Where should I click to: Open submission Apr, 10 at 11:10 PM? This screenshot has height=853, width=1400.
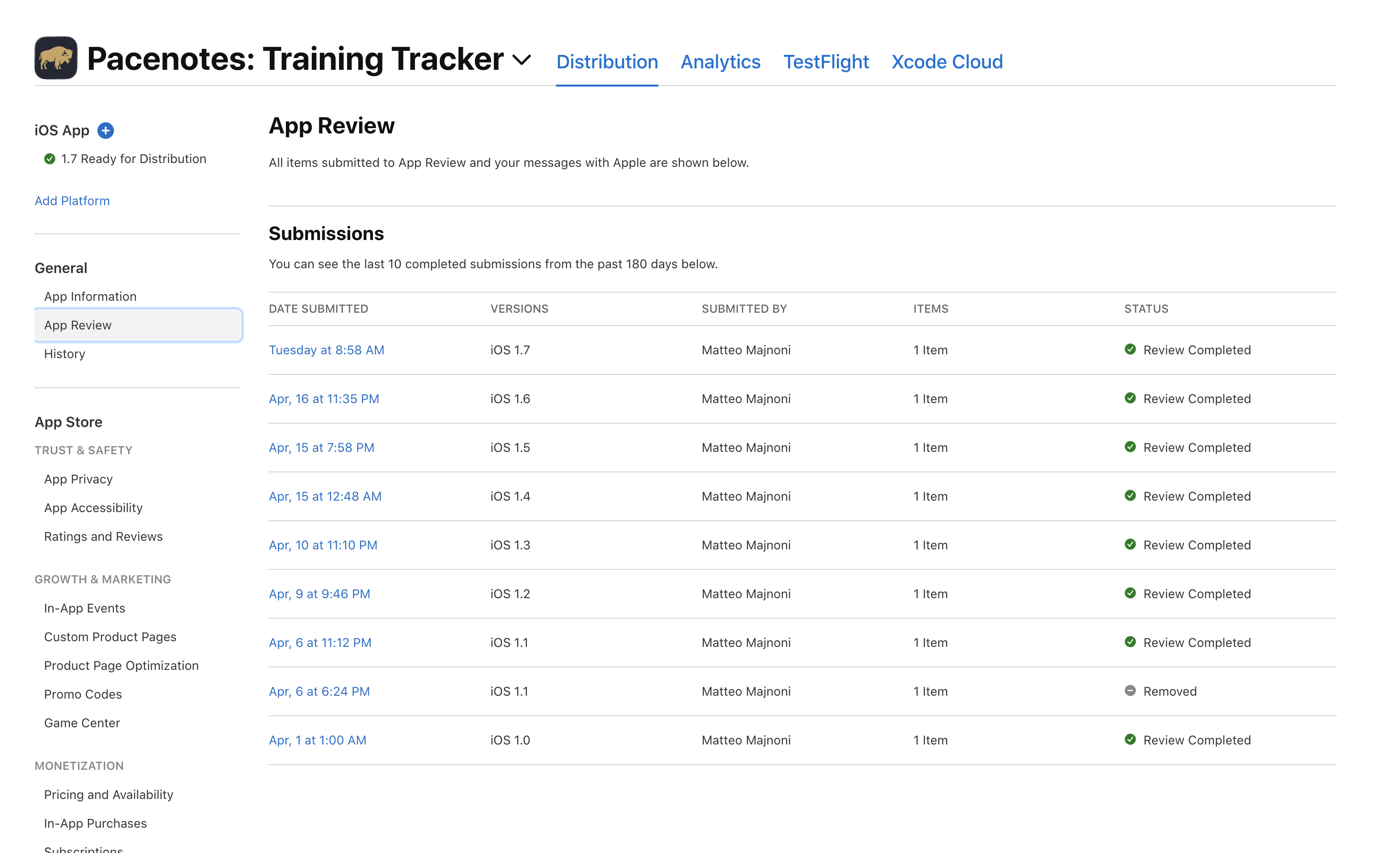[x=323, y=545]
